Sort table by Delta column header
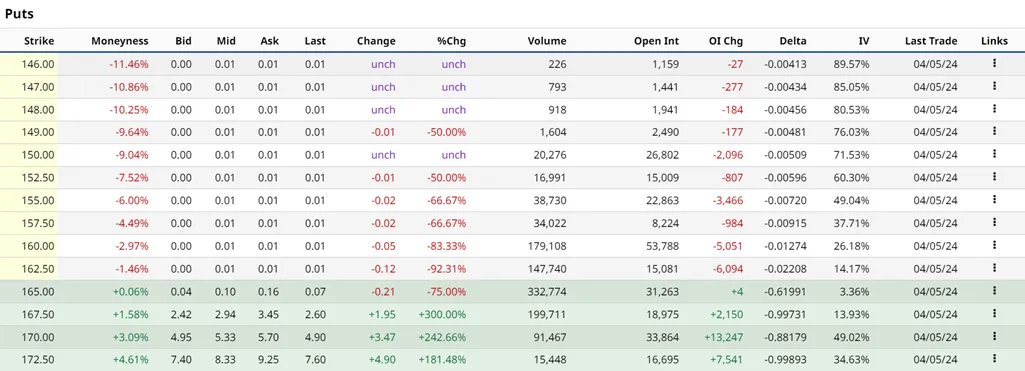The height and width of the screenshot is (371, 1025). click(793, 40)
